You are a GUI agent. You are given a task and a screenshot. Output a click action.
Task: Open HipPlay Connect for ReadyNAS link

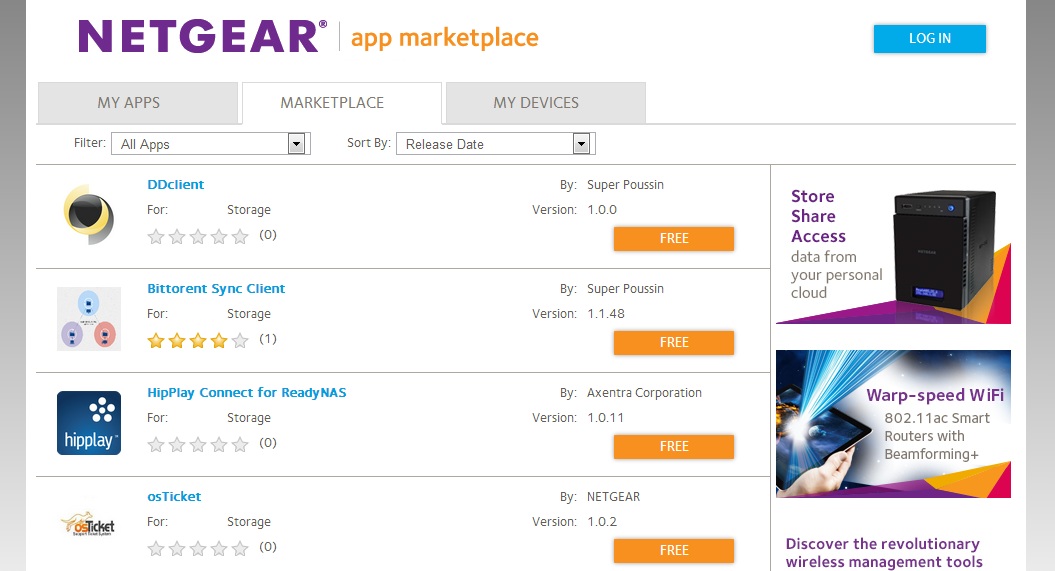coord(247,393)
